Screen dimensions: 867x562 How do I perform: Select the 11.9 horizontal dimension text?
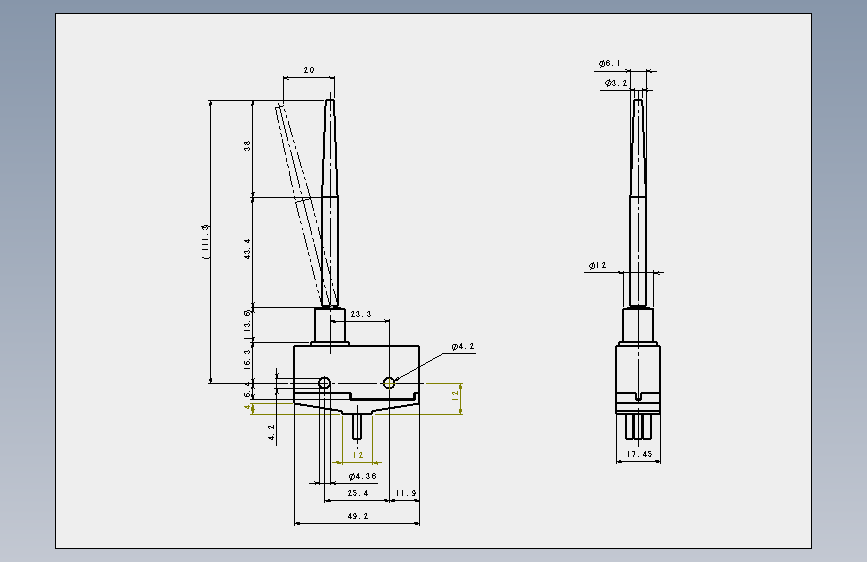point(406,493)
